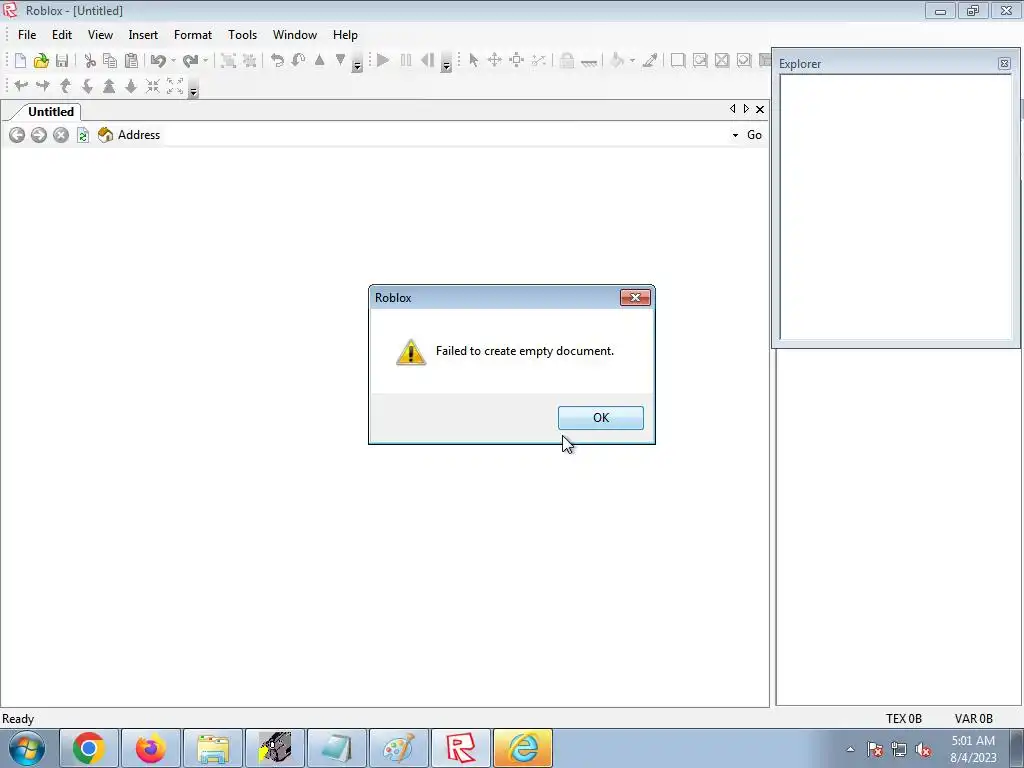
Task: Click the browser Refresh icon
Action: pos(83,135)
